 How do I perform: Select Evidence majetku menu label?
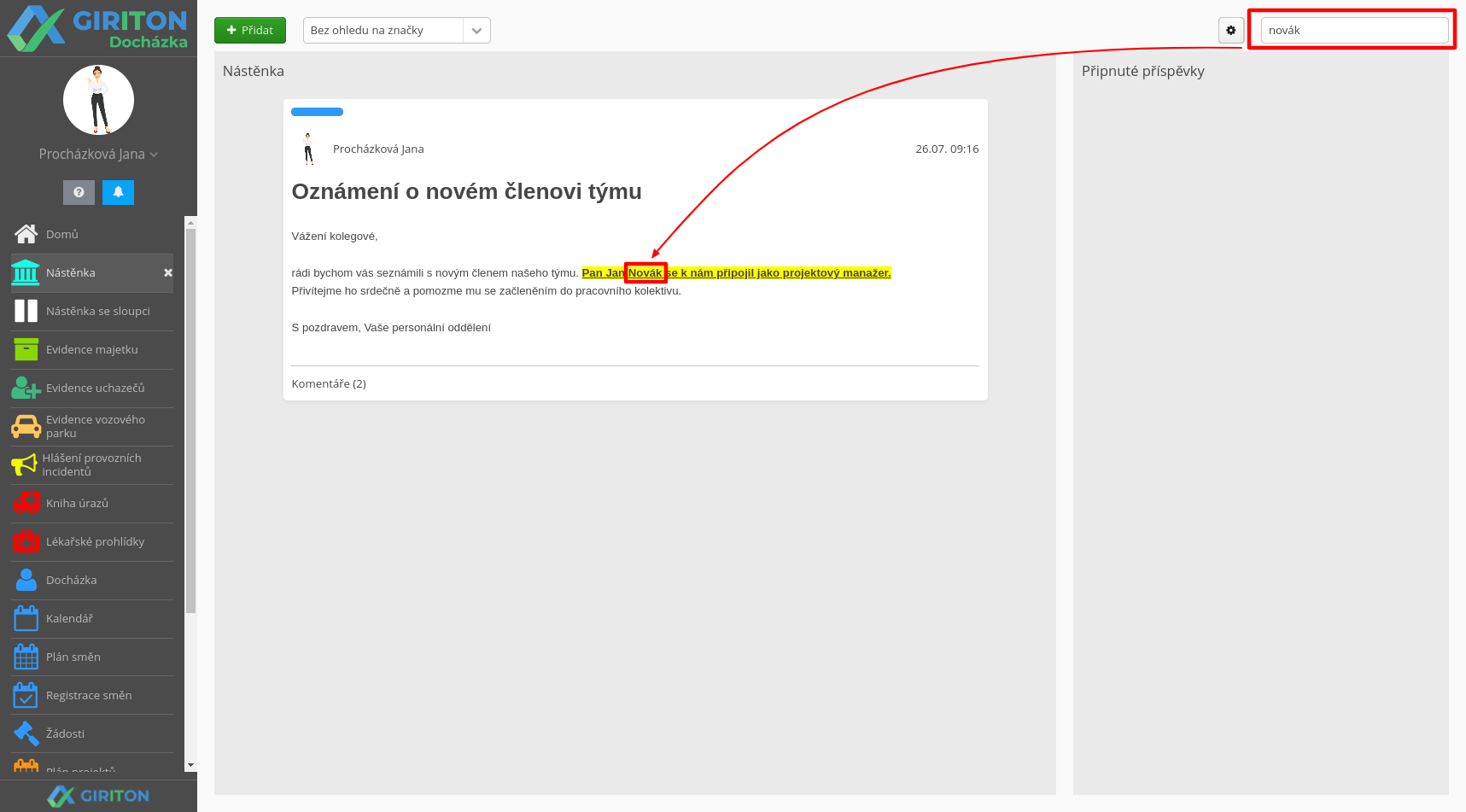click(92, 349)
